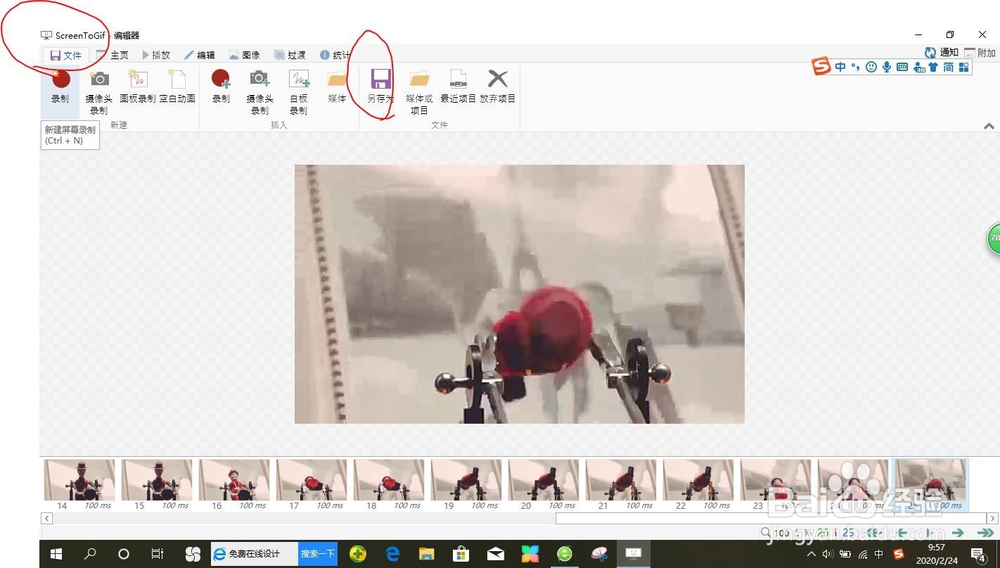Start voice input on Sogou bar

pos(886,67)
